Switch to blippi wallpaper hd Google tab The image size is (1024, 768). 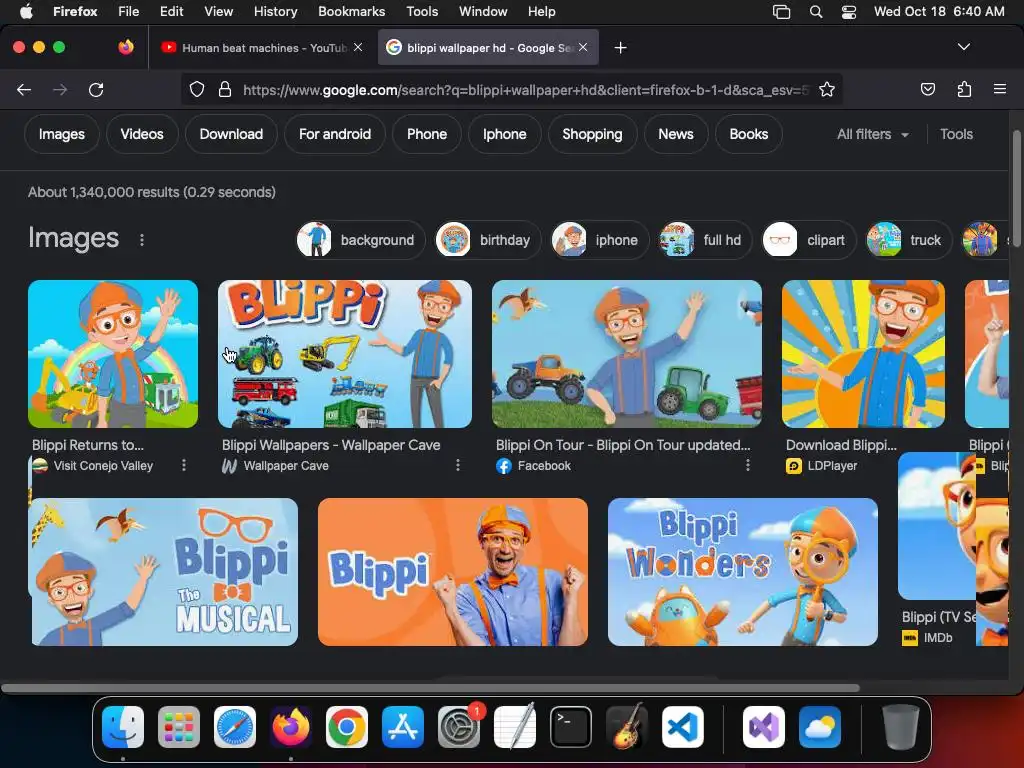pos(488,48)
